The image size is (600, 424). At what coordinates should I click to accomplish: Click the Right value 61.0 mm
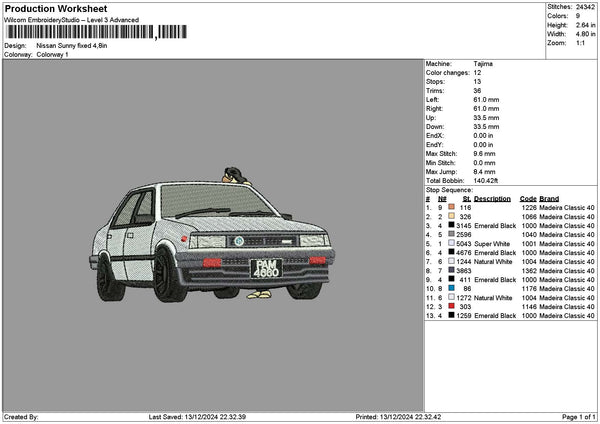(486, 109)
